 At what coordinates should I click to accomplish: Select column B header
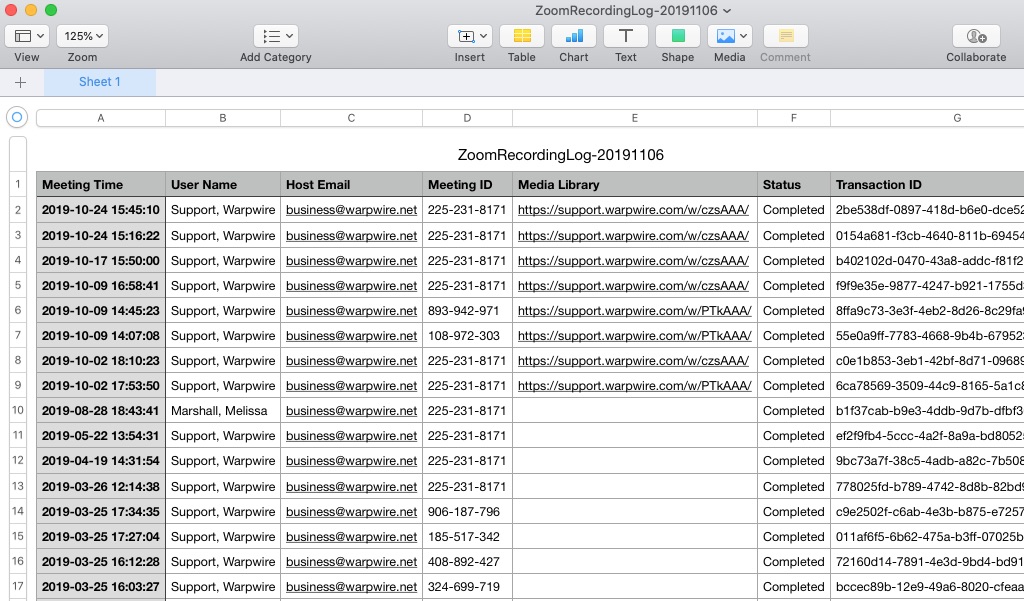pyautogui.click(x=223, y=118)
